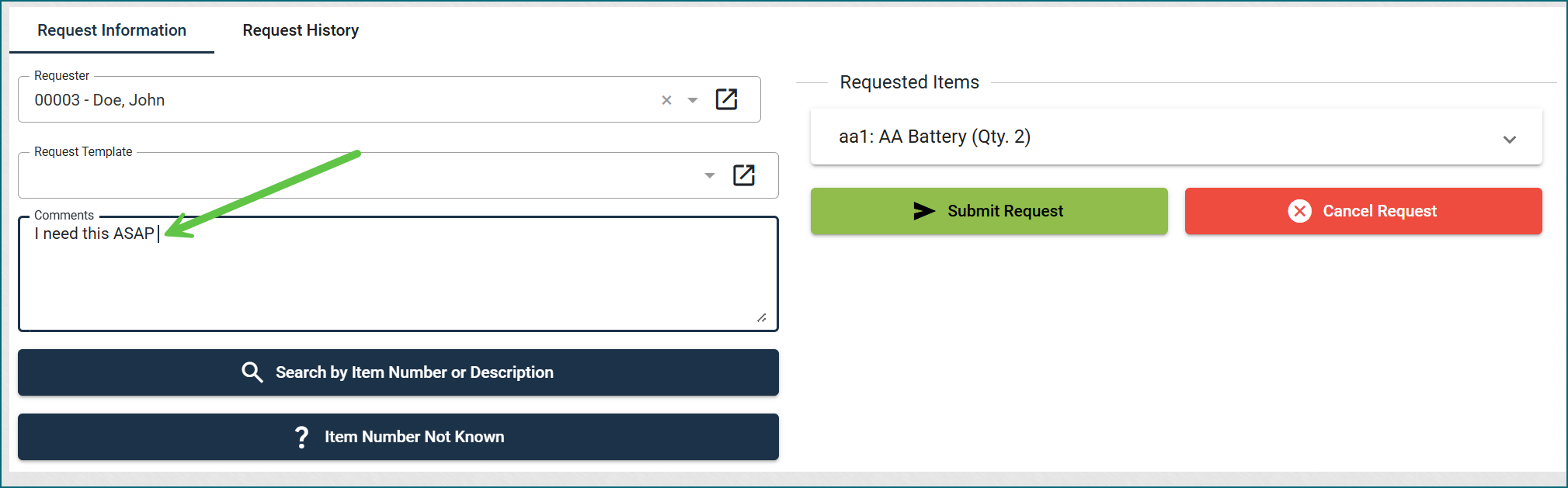Open the Request Template dropdown arrow

[x=710, y=175]
